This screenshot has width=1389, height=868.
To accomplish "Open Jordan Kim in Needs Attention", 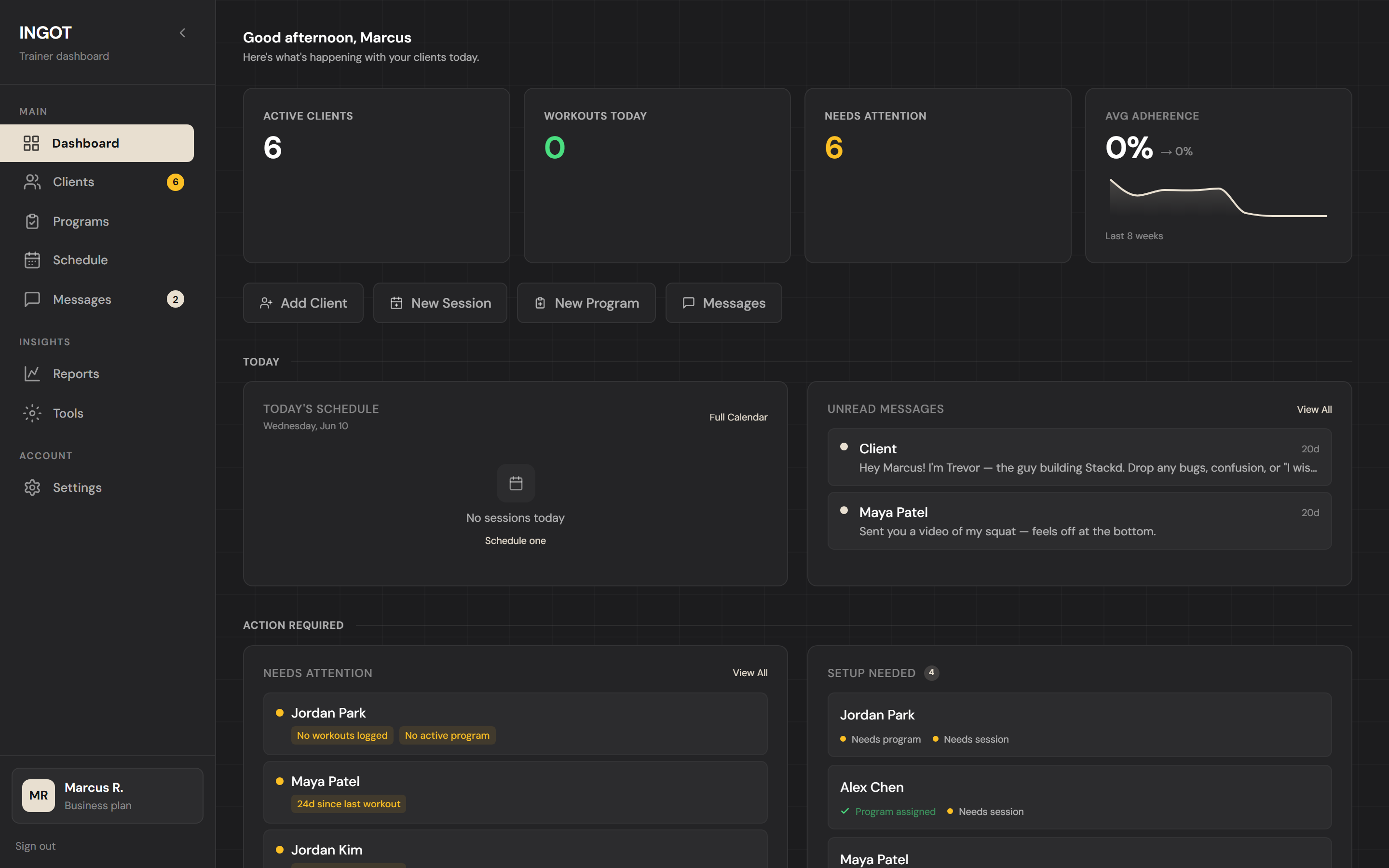I will [x=516, y=850].
